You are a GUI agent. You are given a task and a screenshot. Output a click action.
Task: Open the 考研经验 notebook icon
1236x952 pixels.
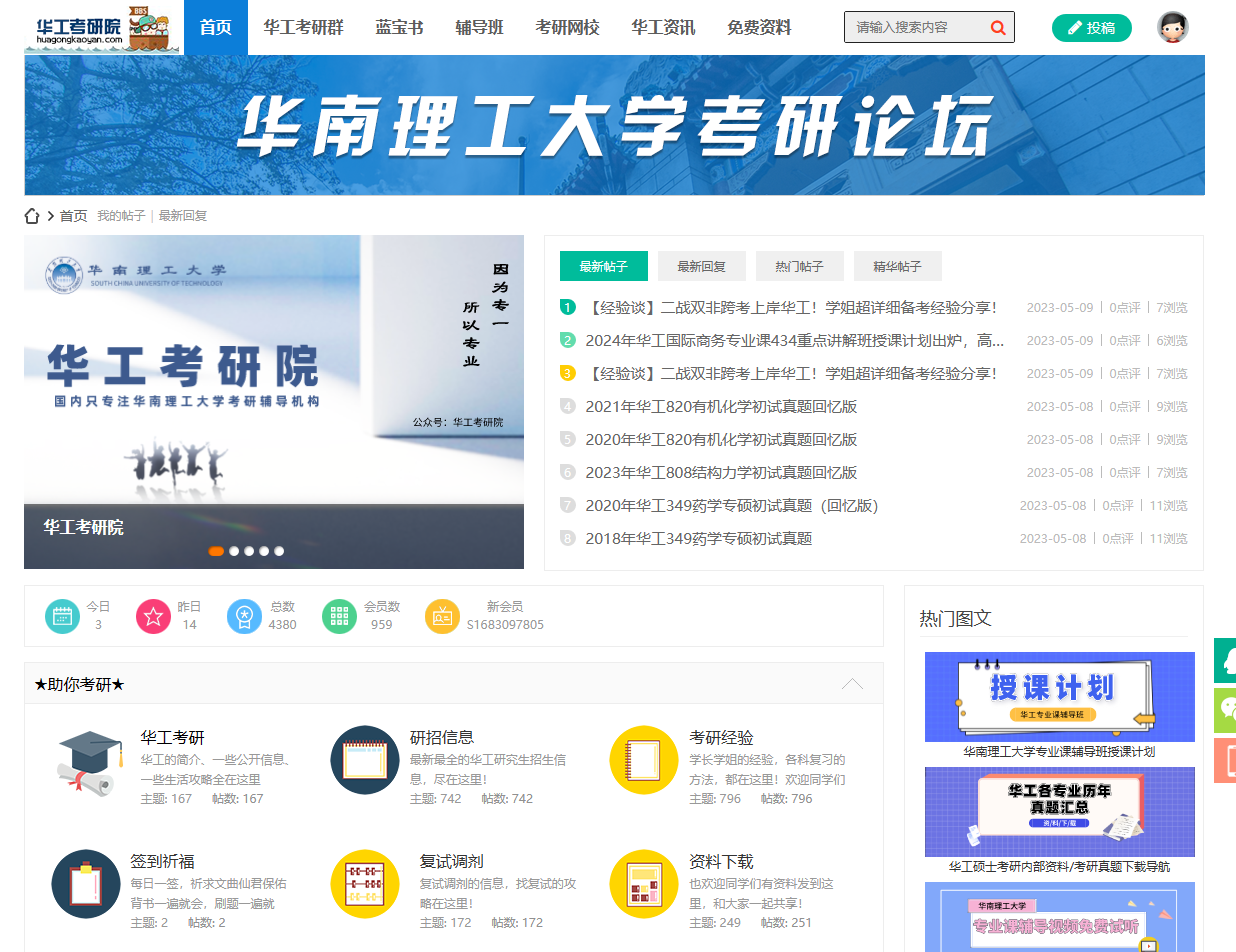tap(644, 760)
